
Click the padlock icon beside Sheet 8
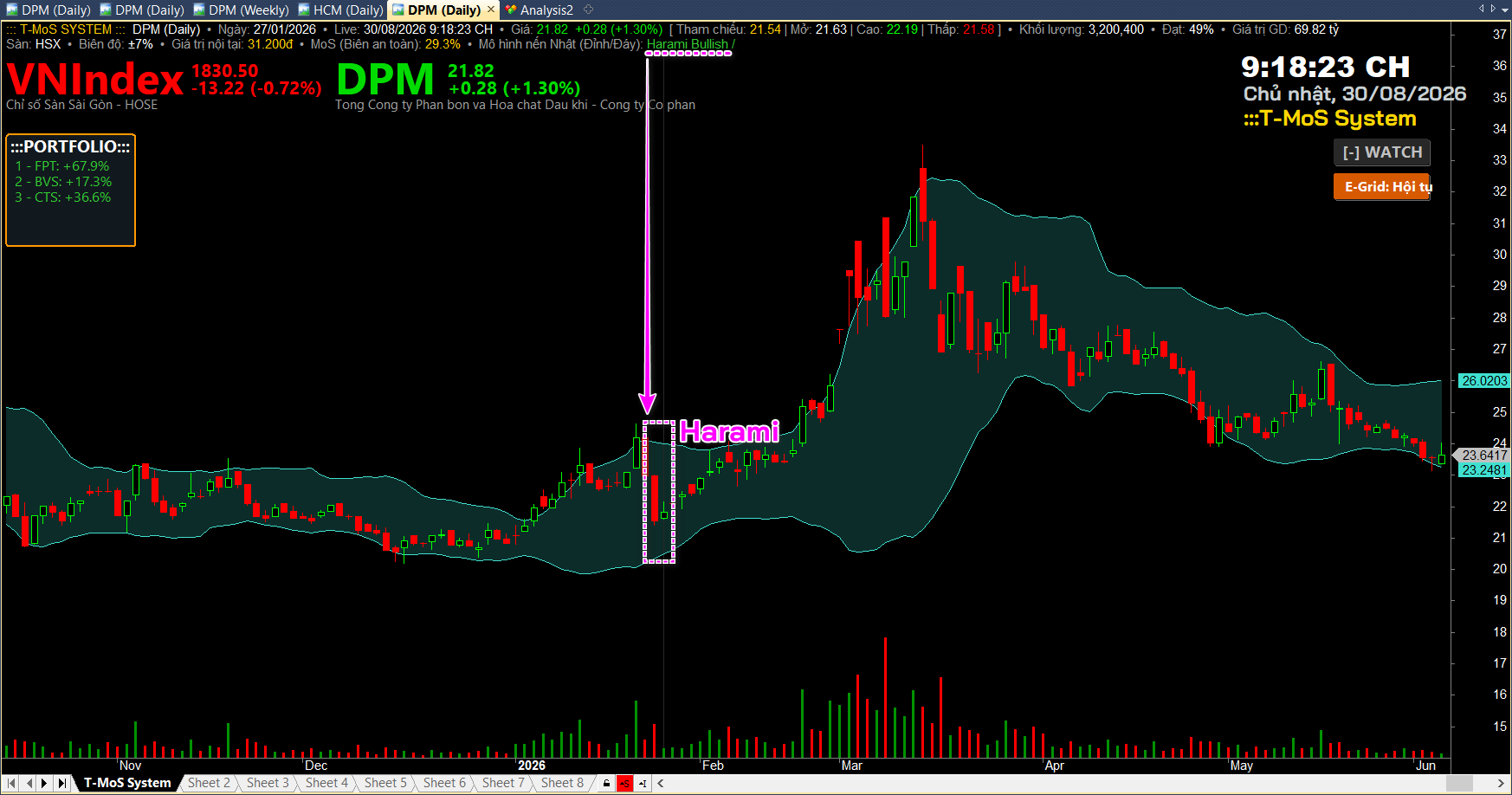606,784
